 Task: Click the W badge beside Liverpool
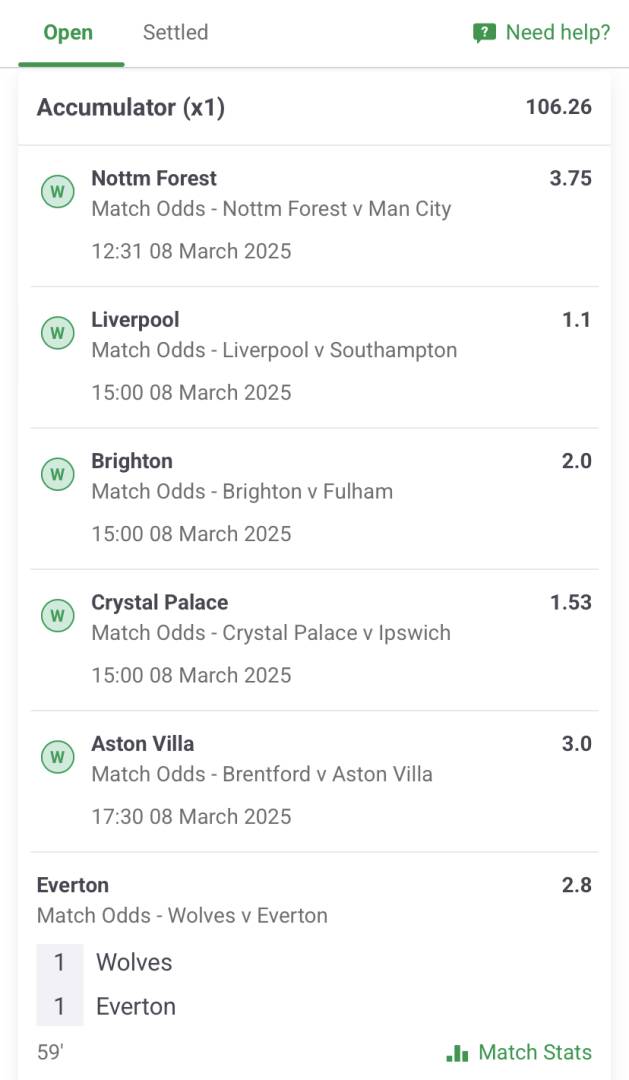coord(57,332)
